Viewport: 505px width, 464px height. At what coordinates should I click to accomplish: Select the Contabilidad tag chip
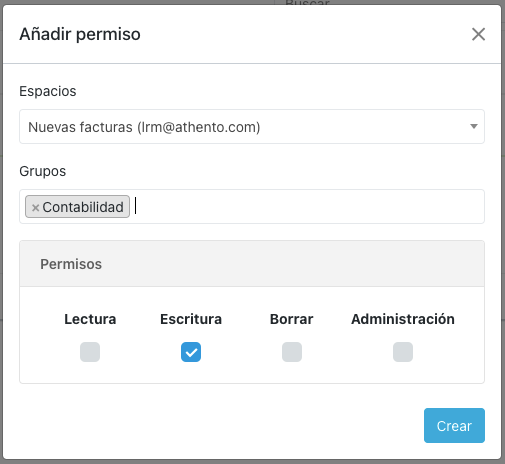(77, 207)
